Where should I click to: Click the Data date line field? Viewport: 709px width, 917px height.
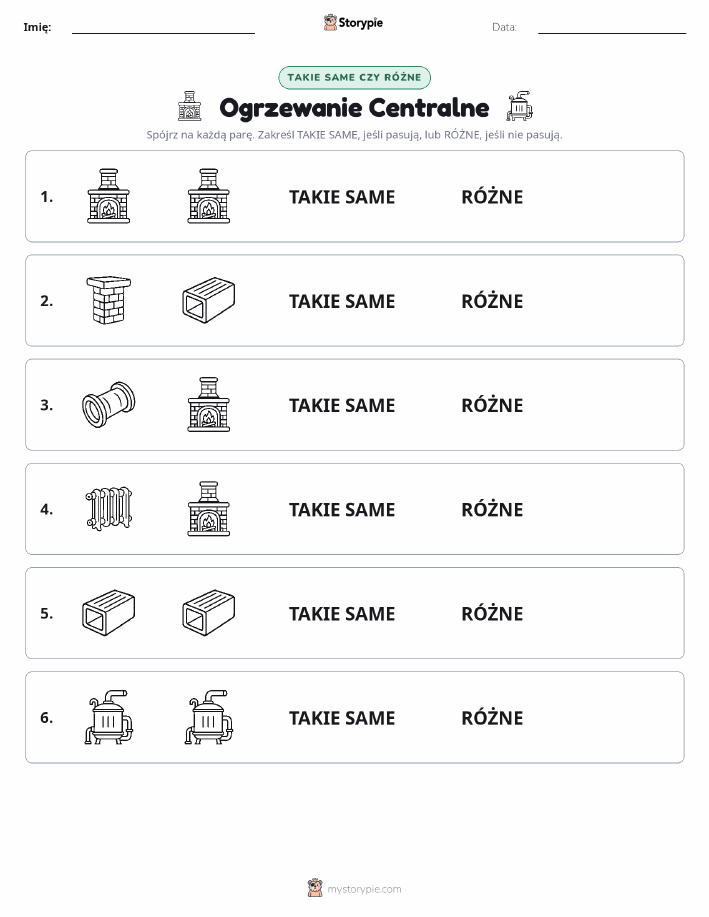click(612, 27)
